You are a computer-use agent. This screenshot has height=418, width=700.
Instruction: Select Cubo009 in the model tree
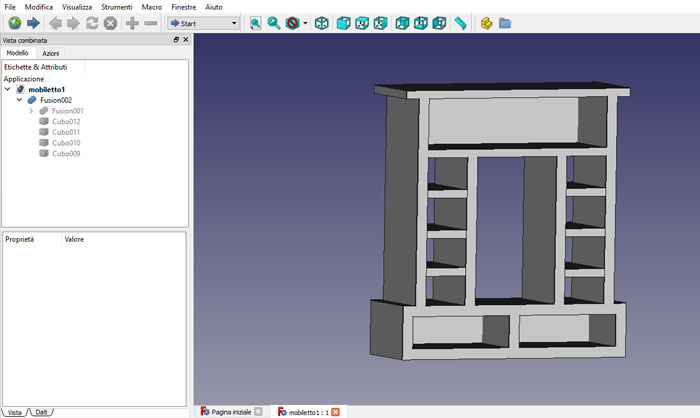[66, 154]
